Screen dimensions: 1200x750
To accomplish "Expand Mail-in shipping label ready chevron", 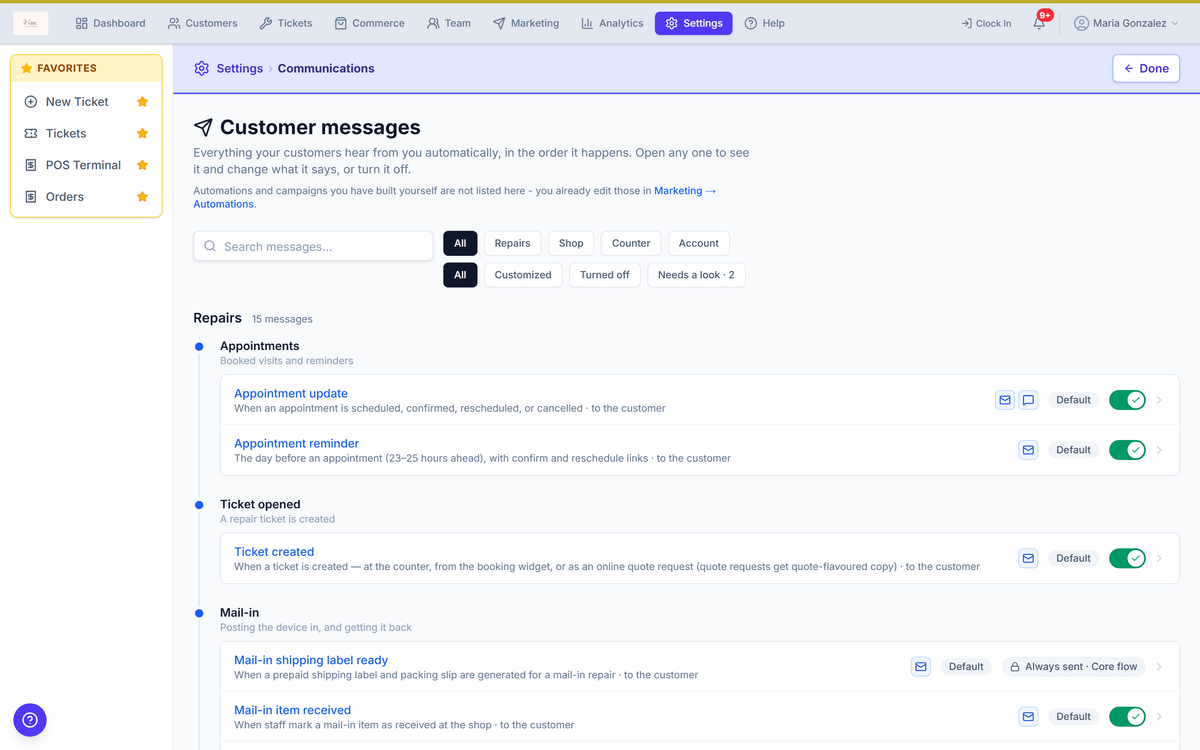I will (1160, 666).
